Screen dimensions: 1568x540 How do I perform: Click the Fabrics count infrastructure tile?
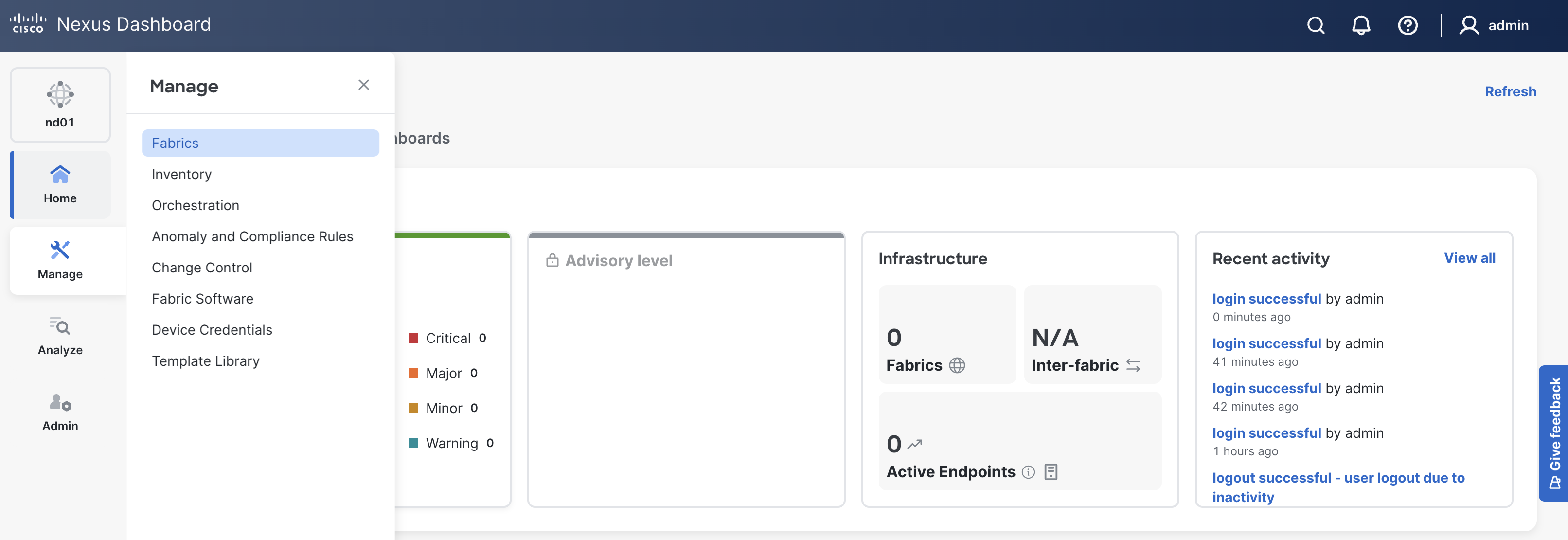946,334
